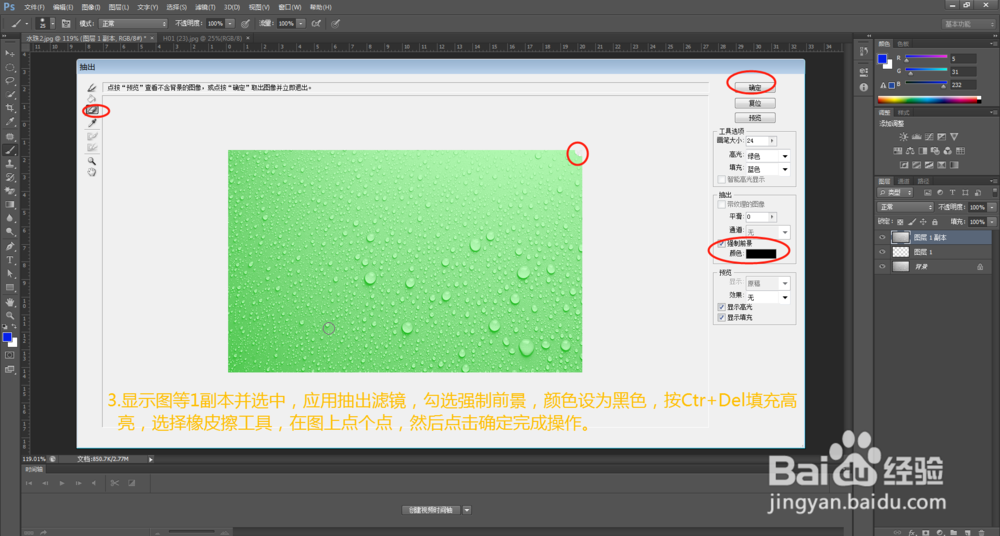Open the brush panel toggle icon

[x=66, y=24]
